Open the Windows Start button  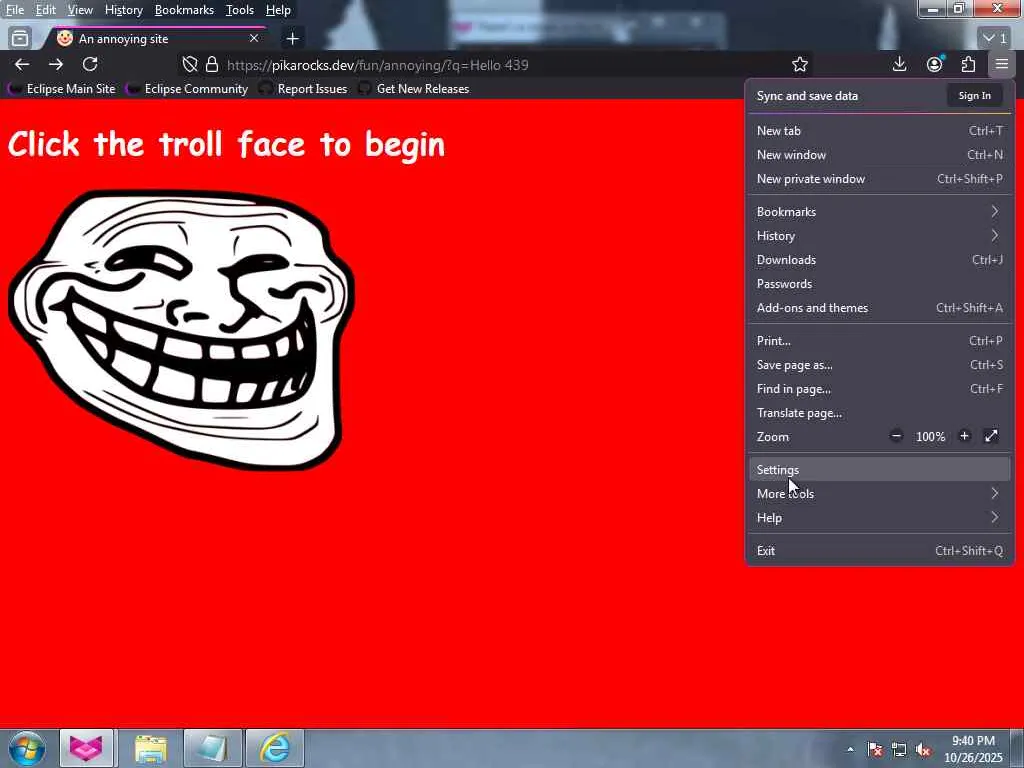coord(26,748)
